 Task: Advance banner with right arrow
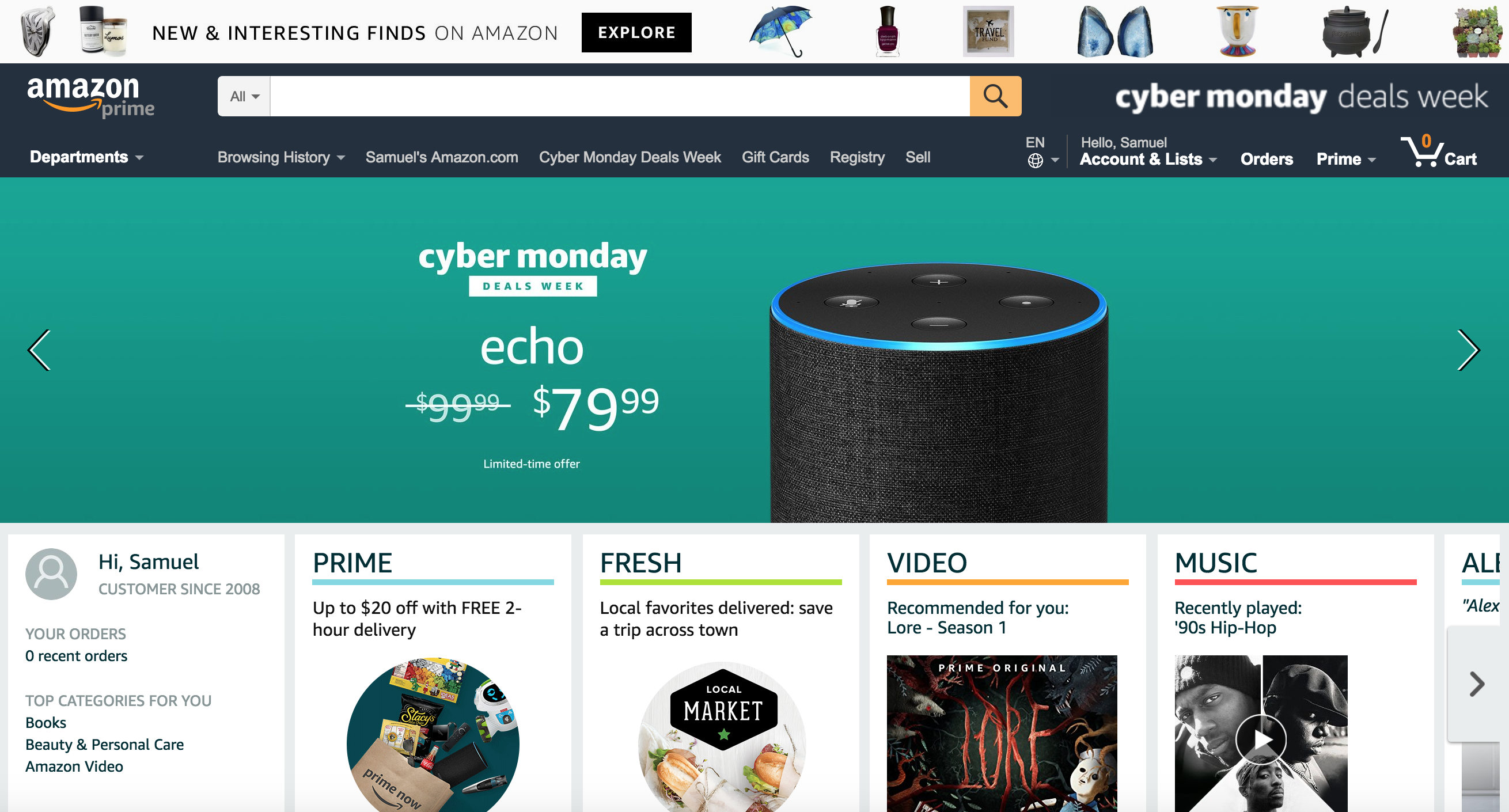click(x=1469, y=350)
